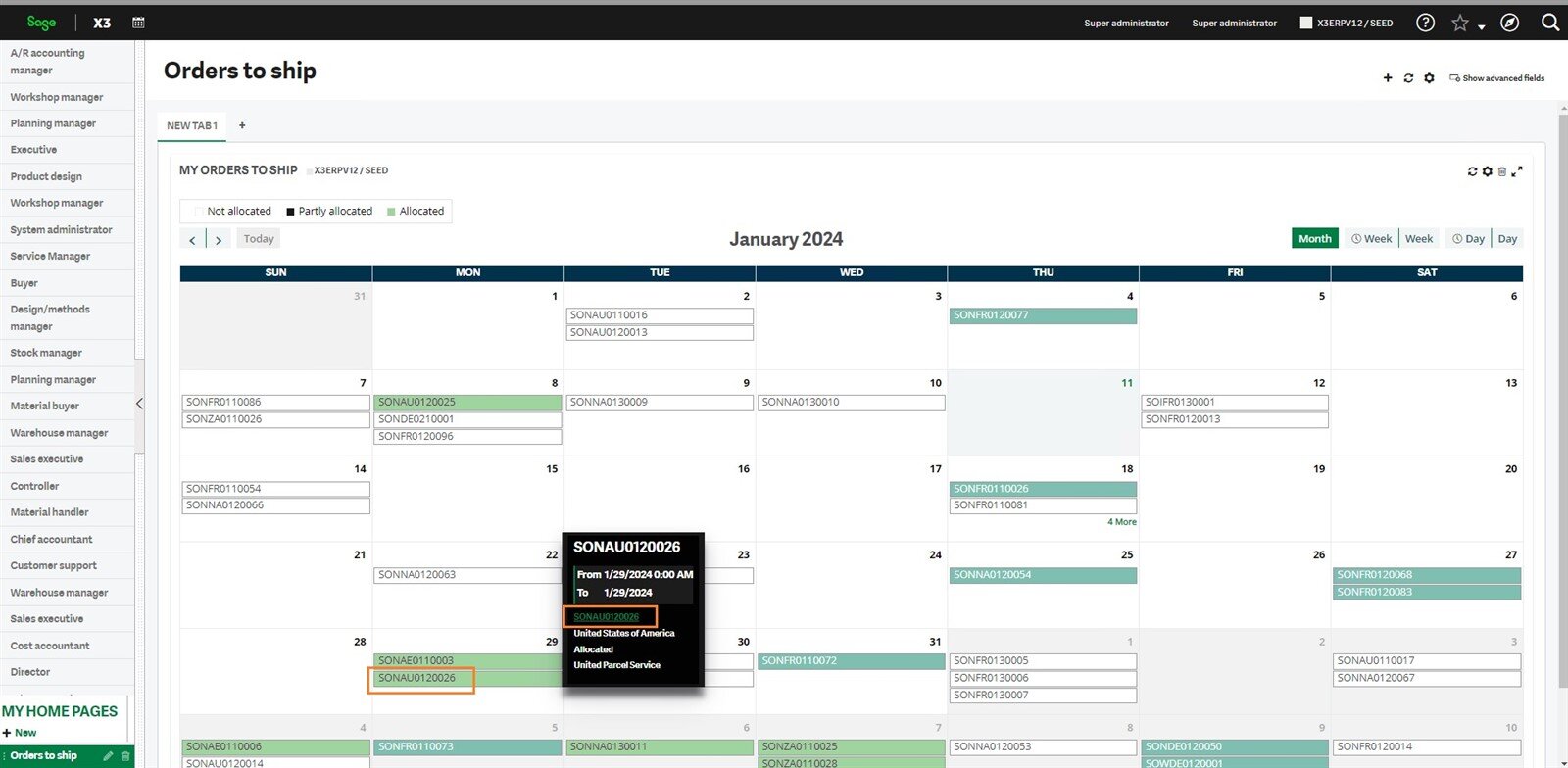Viewport: 1568px width, 768px height.
Task: Open the favorites star dropdown arrow
Action: point(1481,27)
